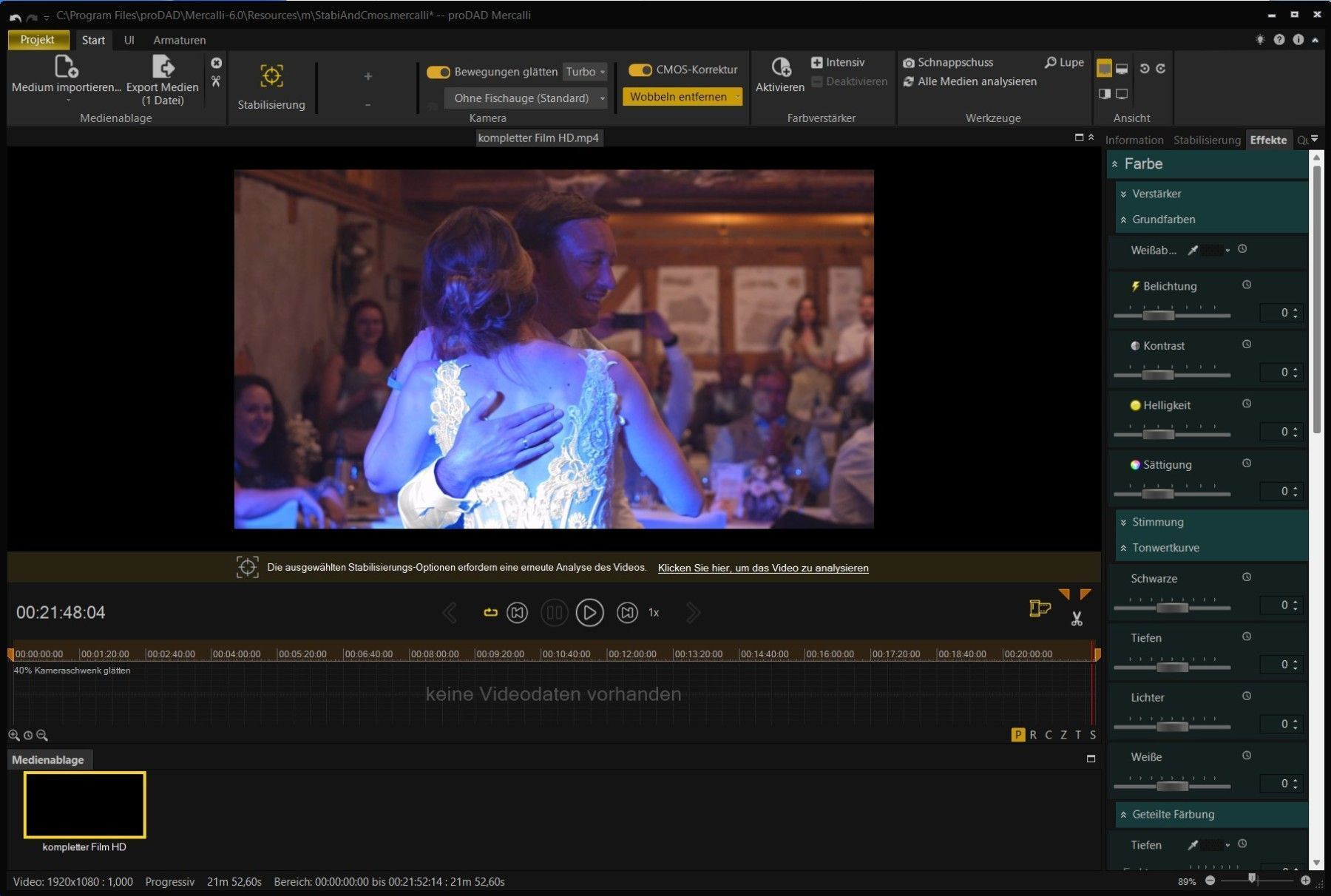Viewport: 1331px width, 896px height.
Task: Click Alle Medien analysieren
Action: (x=976, y=81)
